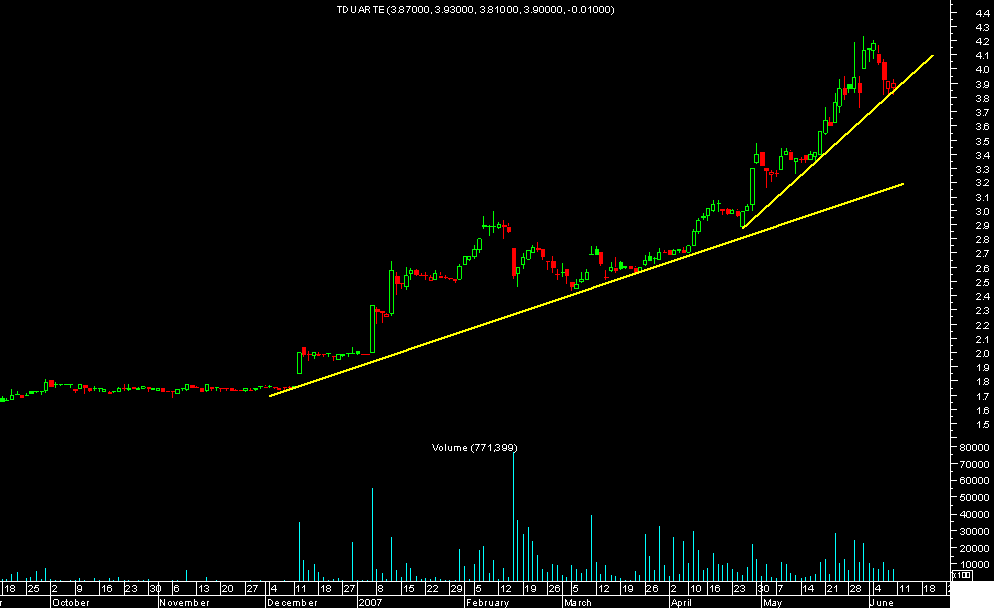Click the April month label
The image size is (994, 608).
[x=681, y=602]
